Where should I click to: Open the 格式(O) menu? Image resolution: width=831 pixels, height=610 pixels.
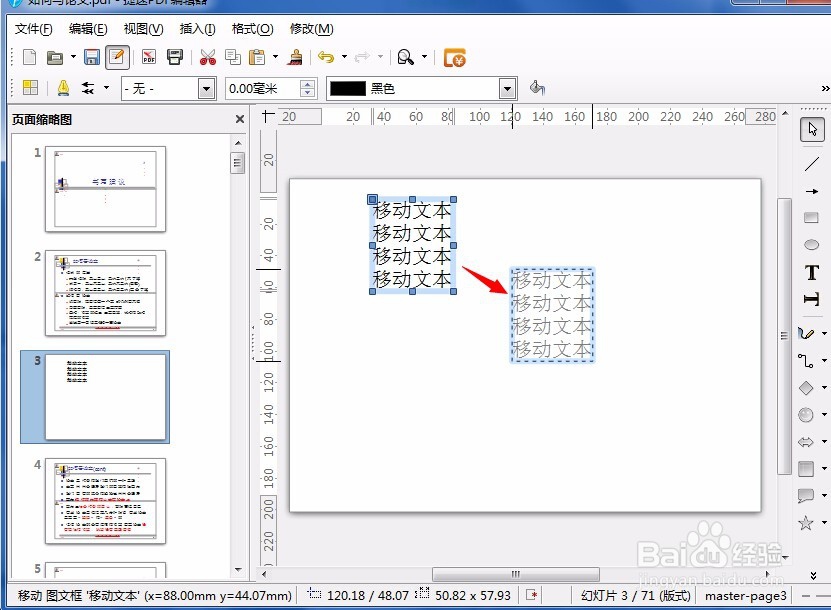[252, 29]
